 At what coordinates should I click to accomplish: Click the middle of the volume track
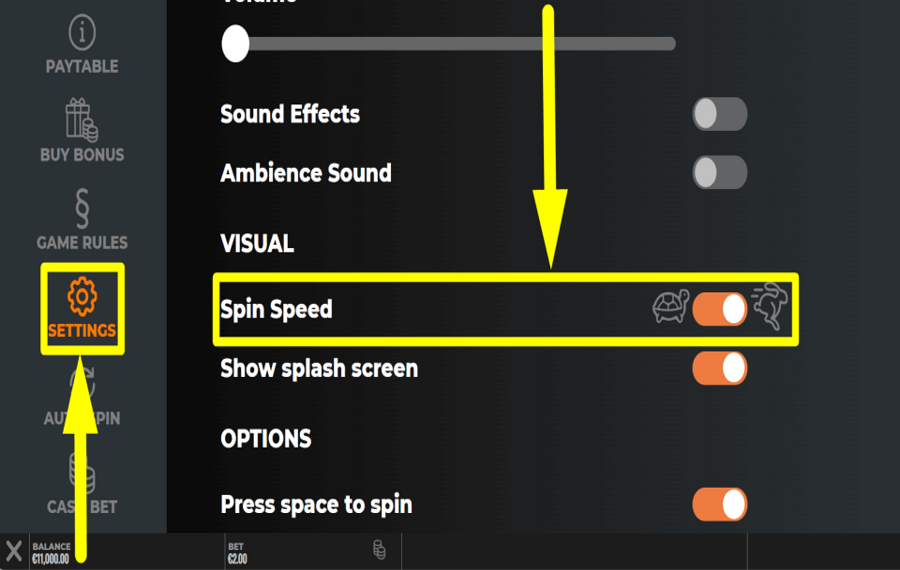click(455, 43)
